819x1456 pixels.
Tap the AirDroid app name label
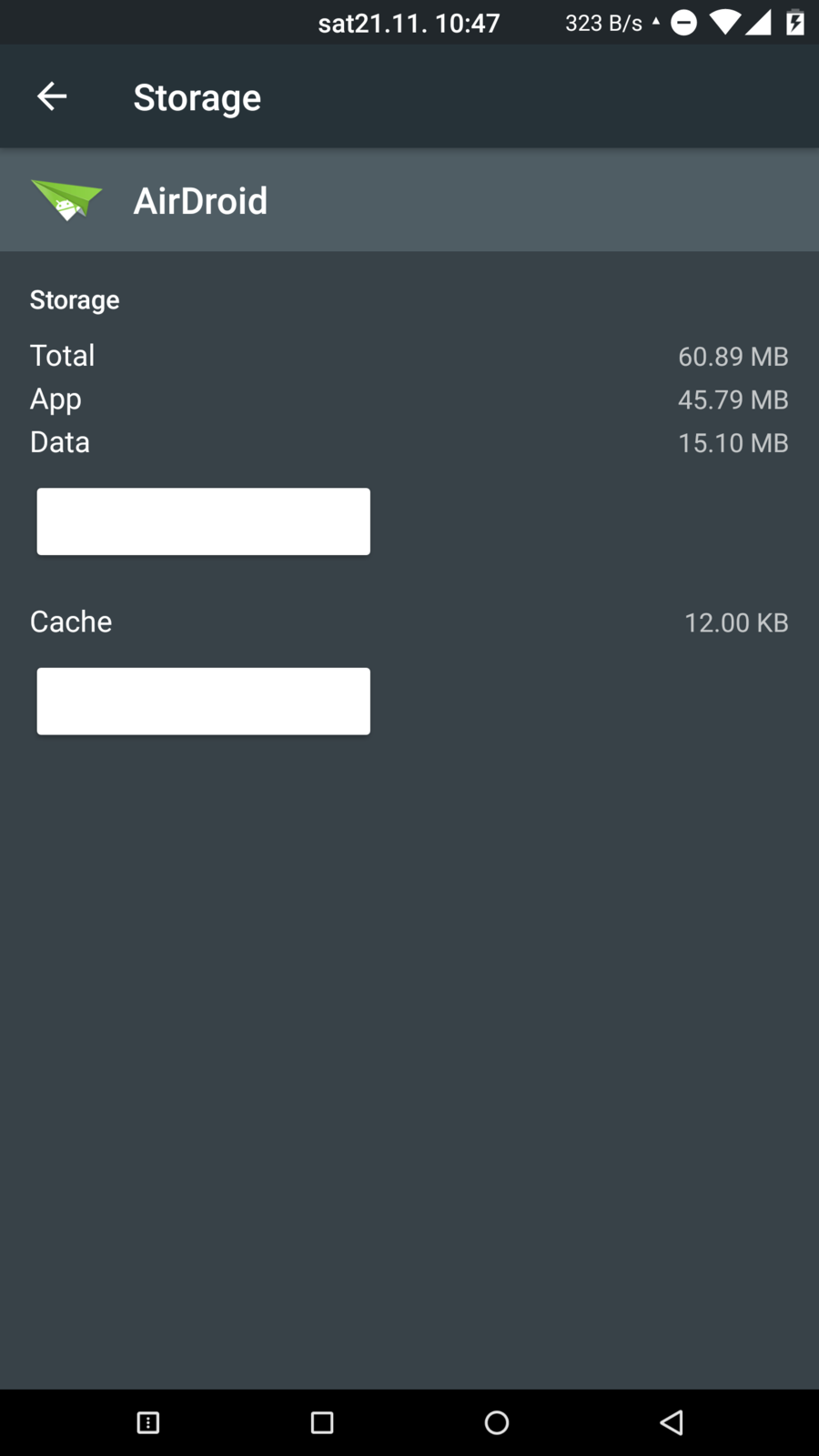point(200,201)
